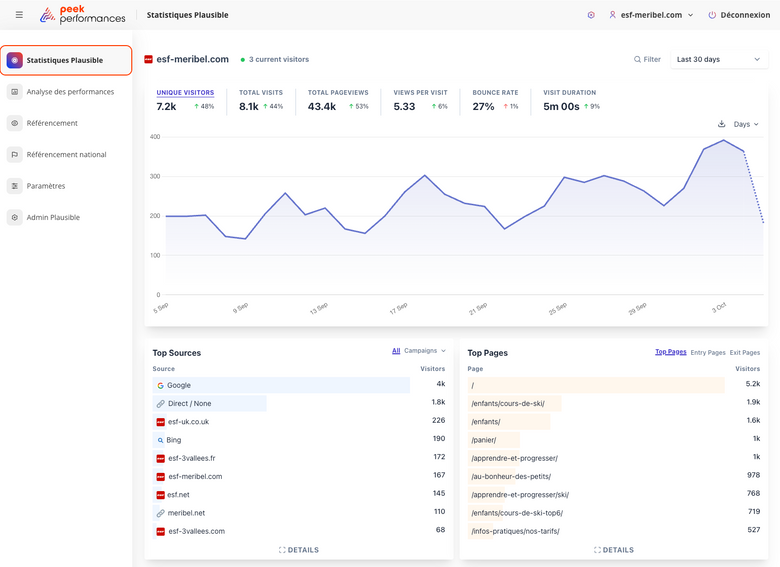Click the expand icon by Top Sources DETAILS

(x=282, y=550)
